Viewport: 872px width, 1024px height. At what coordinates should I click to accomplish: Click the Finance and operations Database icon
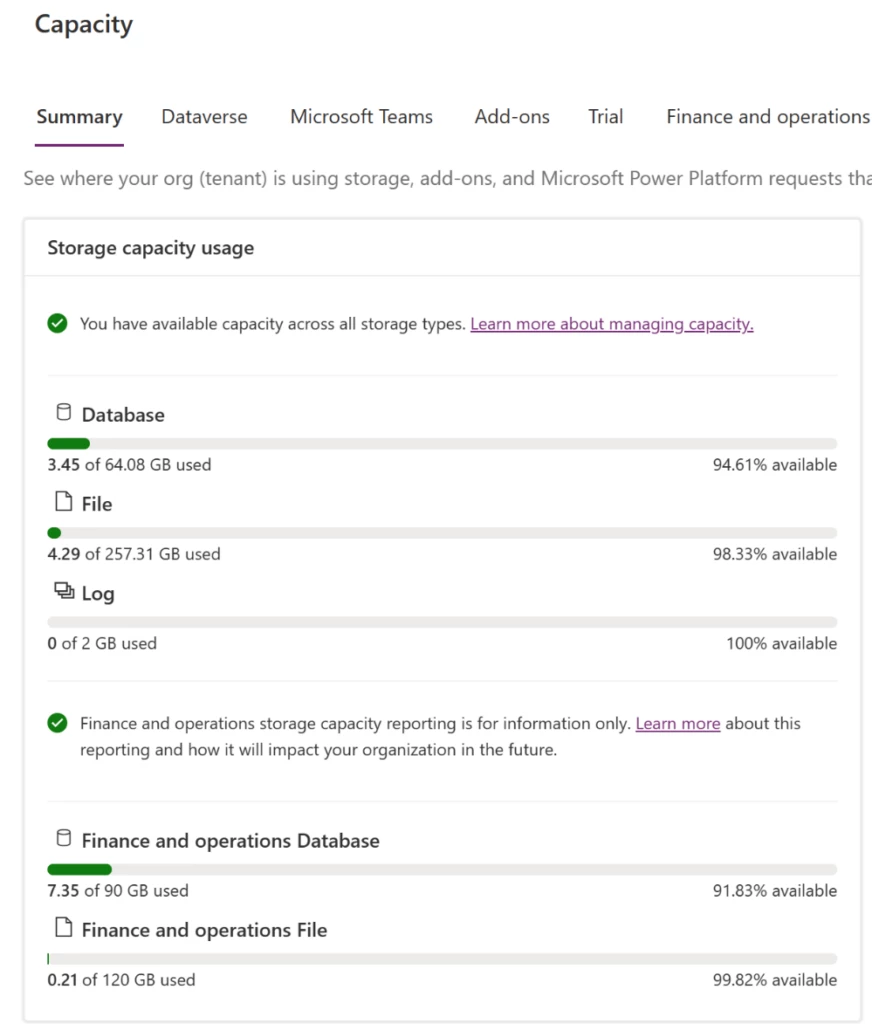(63, 839)
